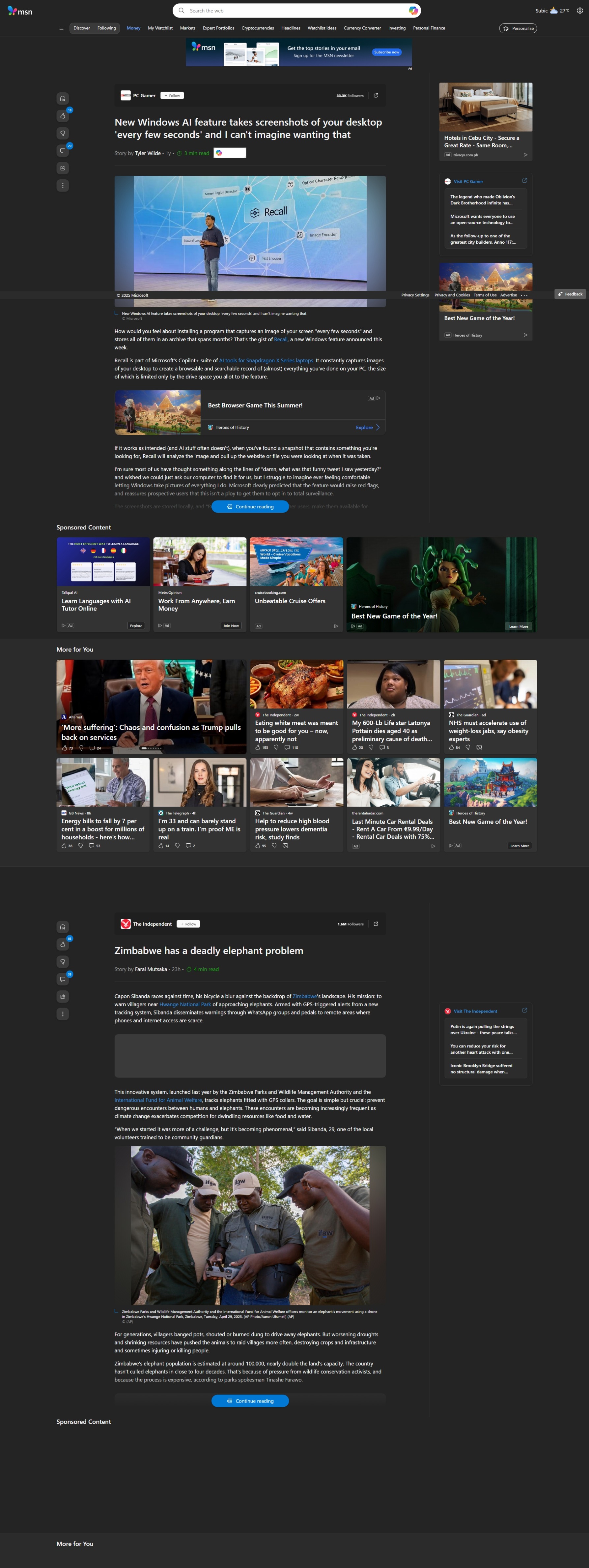Open more options for PC Gamer article

point(63,186)
